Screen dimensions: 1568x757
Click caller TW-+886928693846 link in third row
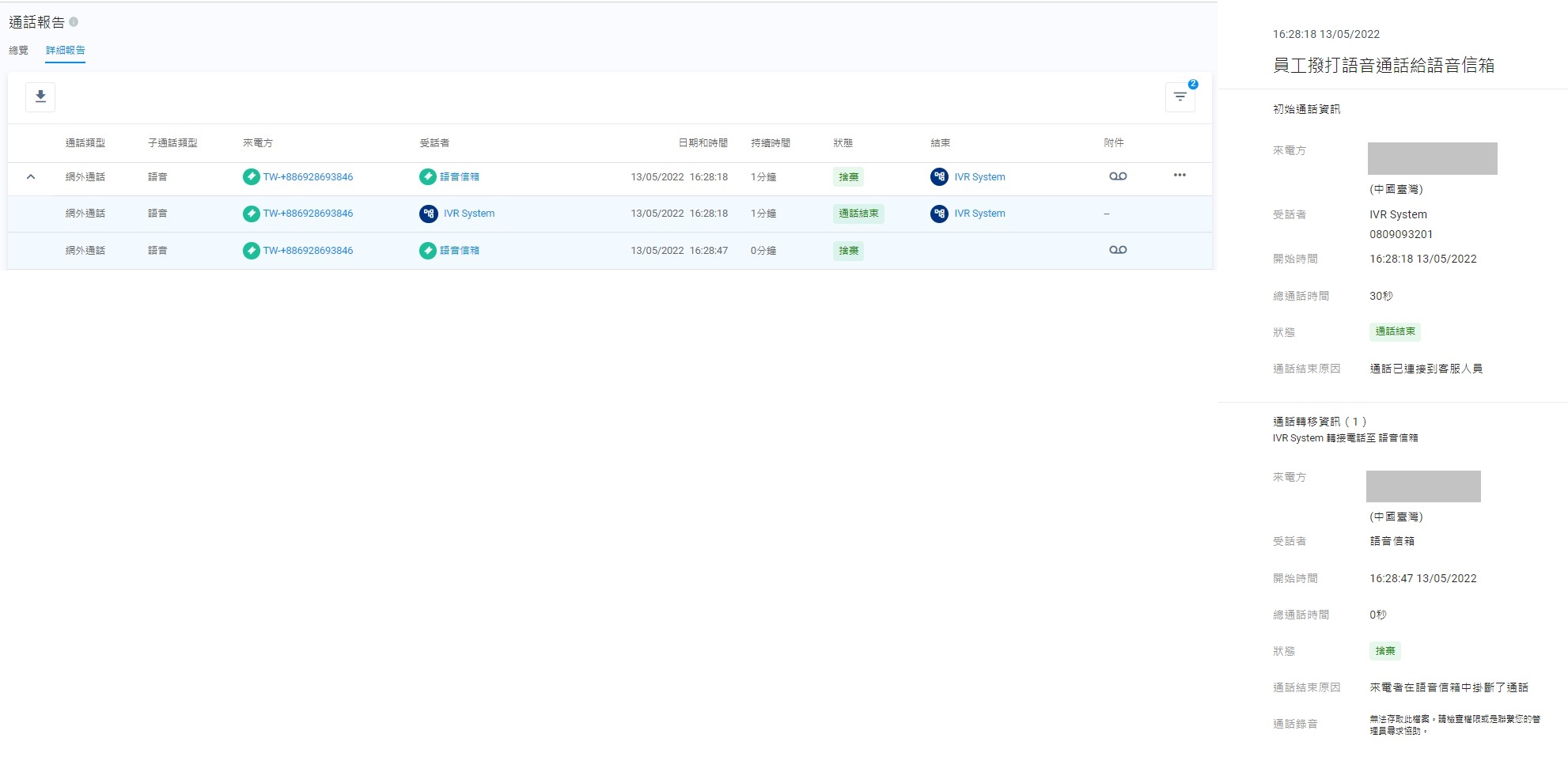point(308,251)
